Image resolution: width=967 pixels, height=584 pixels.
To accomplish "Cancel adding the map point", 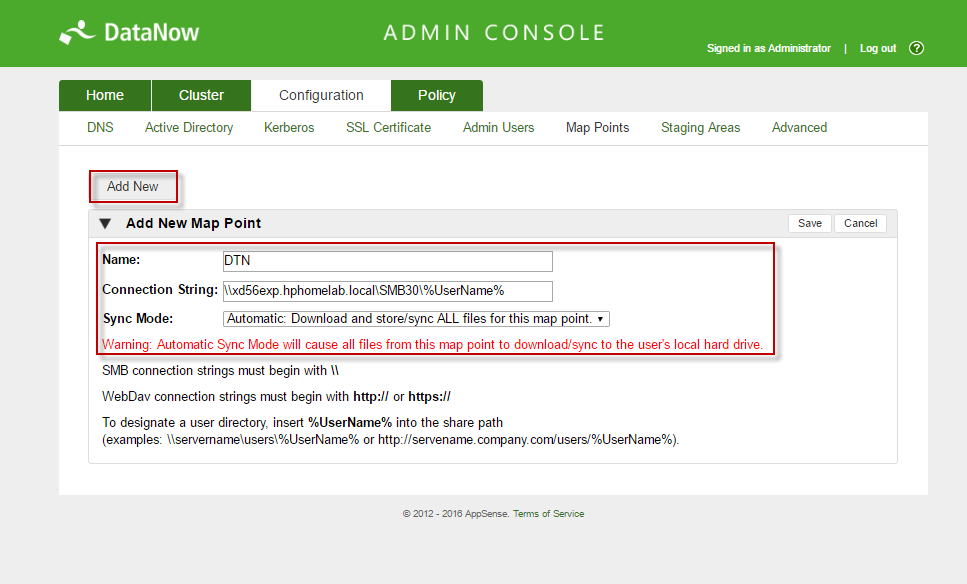I will (x=860, y=223).
